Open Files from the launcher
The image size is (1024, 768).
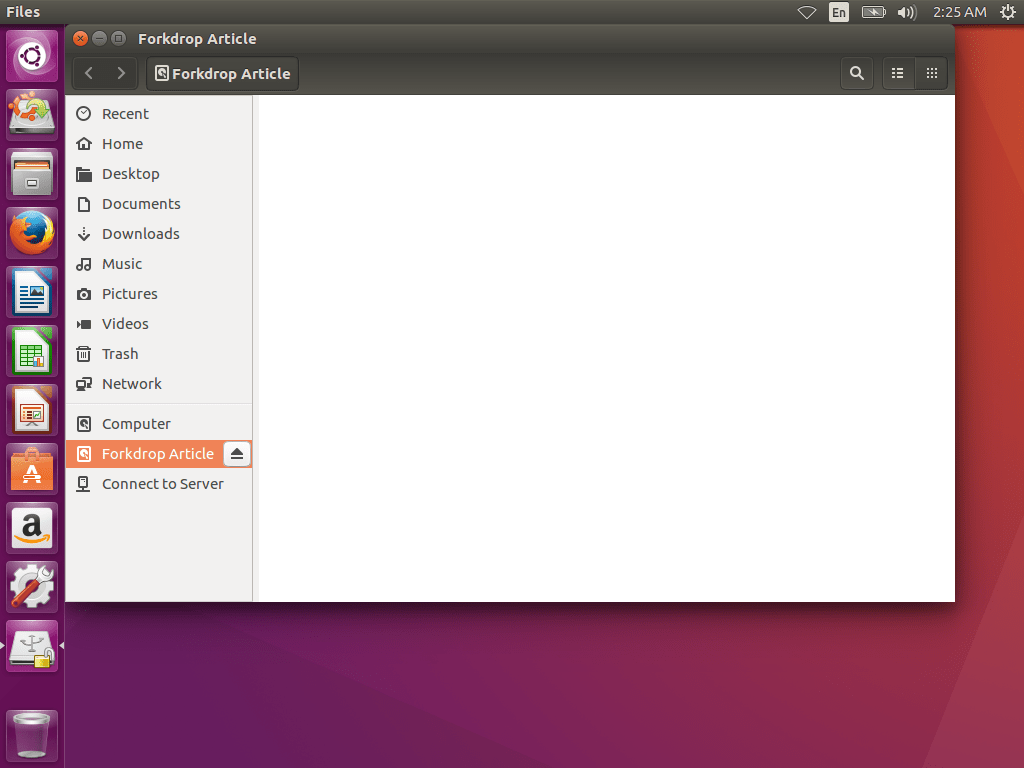(x=32, y=174)
